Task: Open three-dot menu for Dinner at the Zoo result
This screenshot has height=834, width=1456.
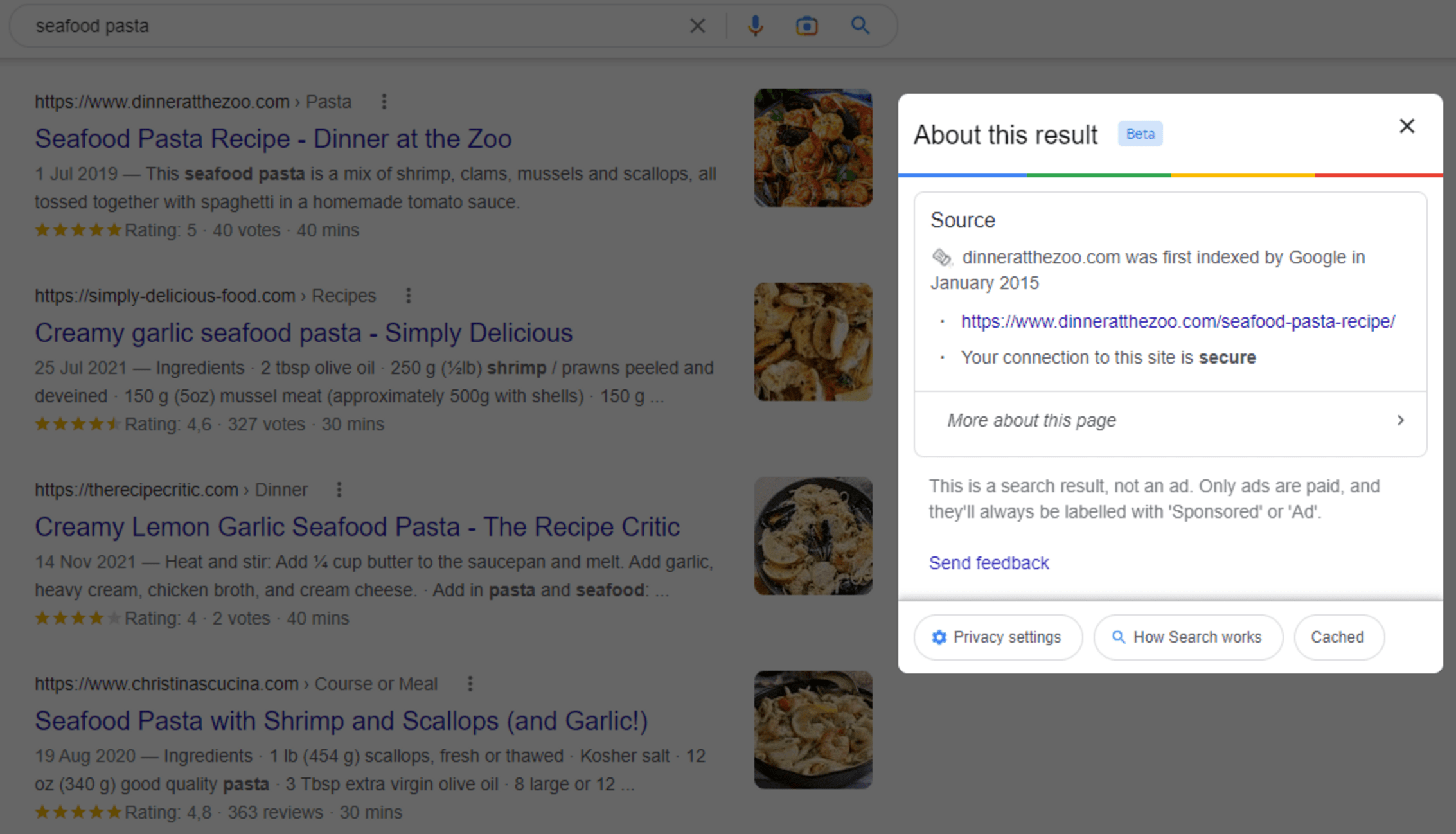Action: pos(384,102)
